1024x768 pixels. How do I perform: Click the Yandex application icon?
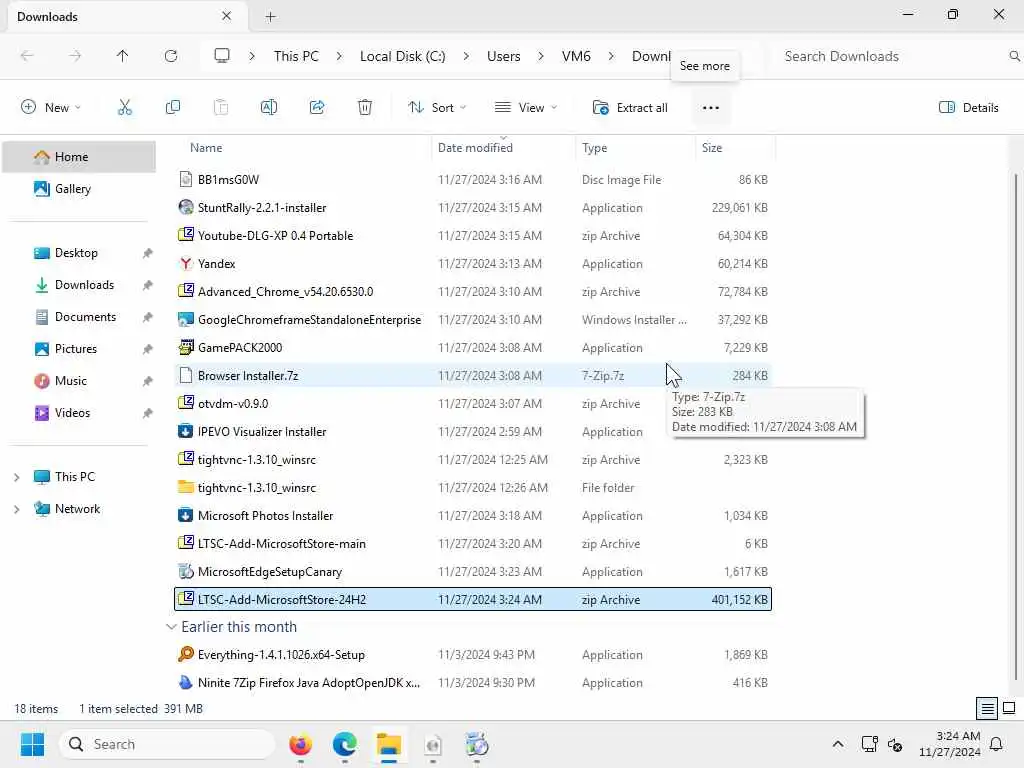click(185, 264)
